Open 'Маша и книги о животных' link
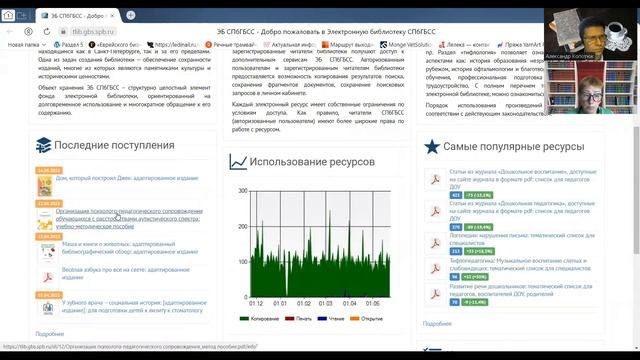 click(130, 248)
